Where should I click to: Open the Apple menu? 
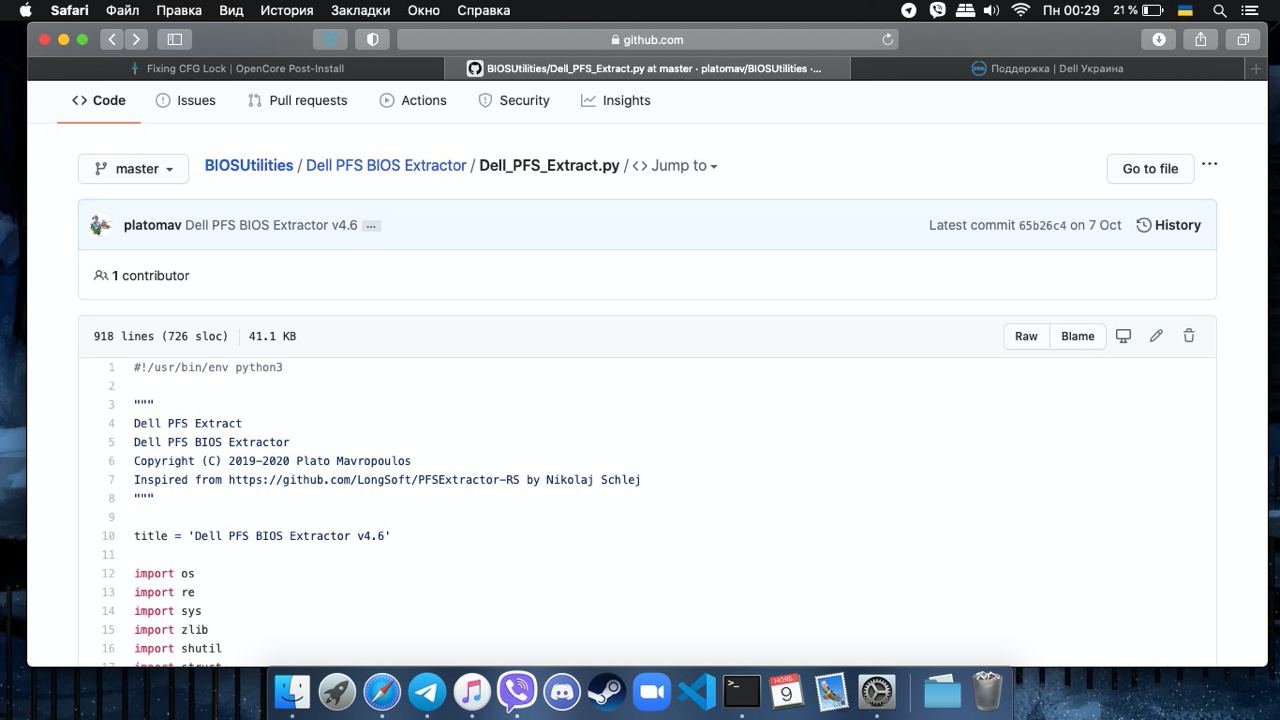(25, 10)
